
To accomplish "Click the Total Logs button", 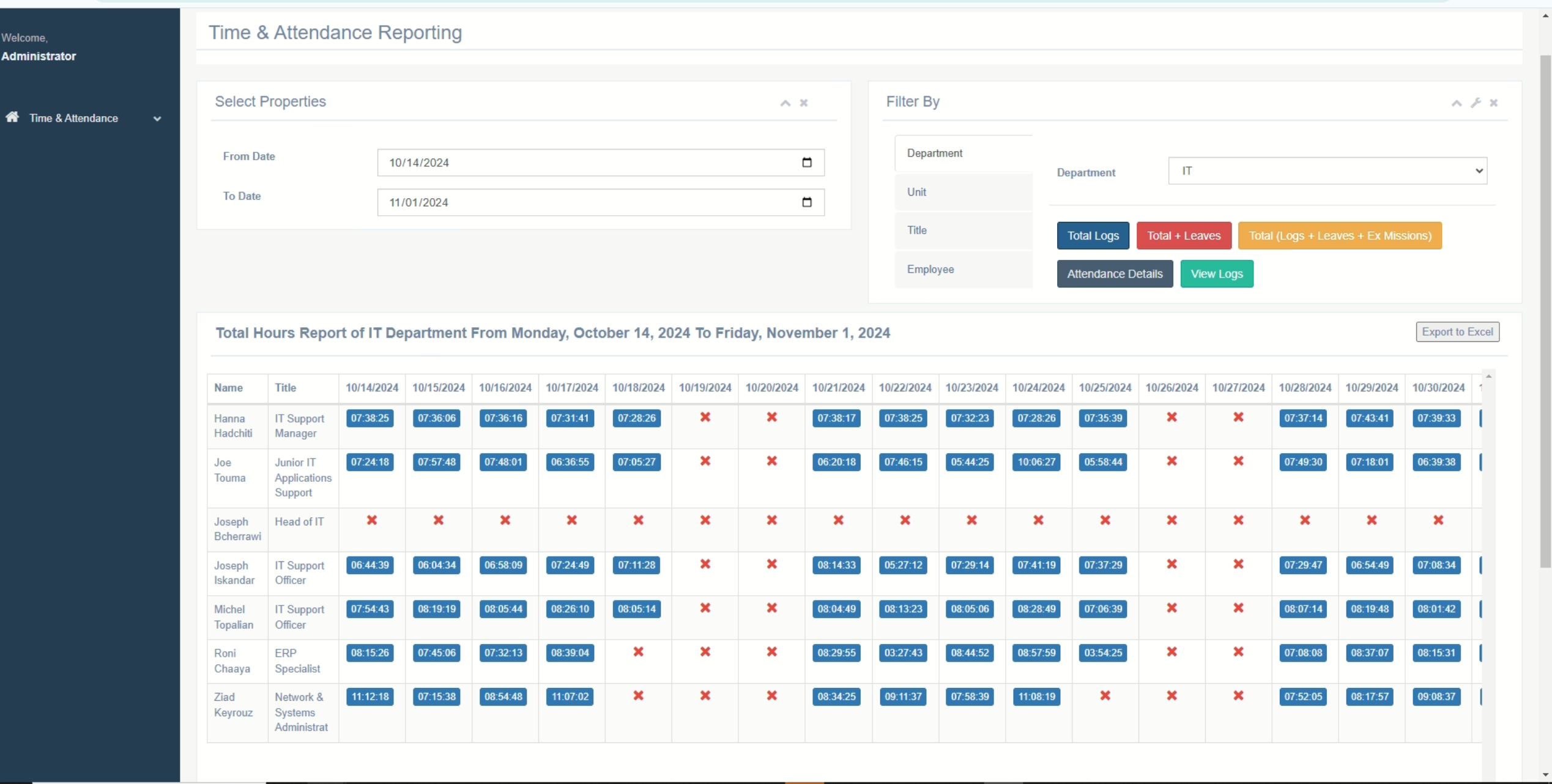I will coord(1093,235).
